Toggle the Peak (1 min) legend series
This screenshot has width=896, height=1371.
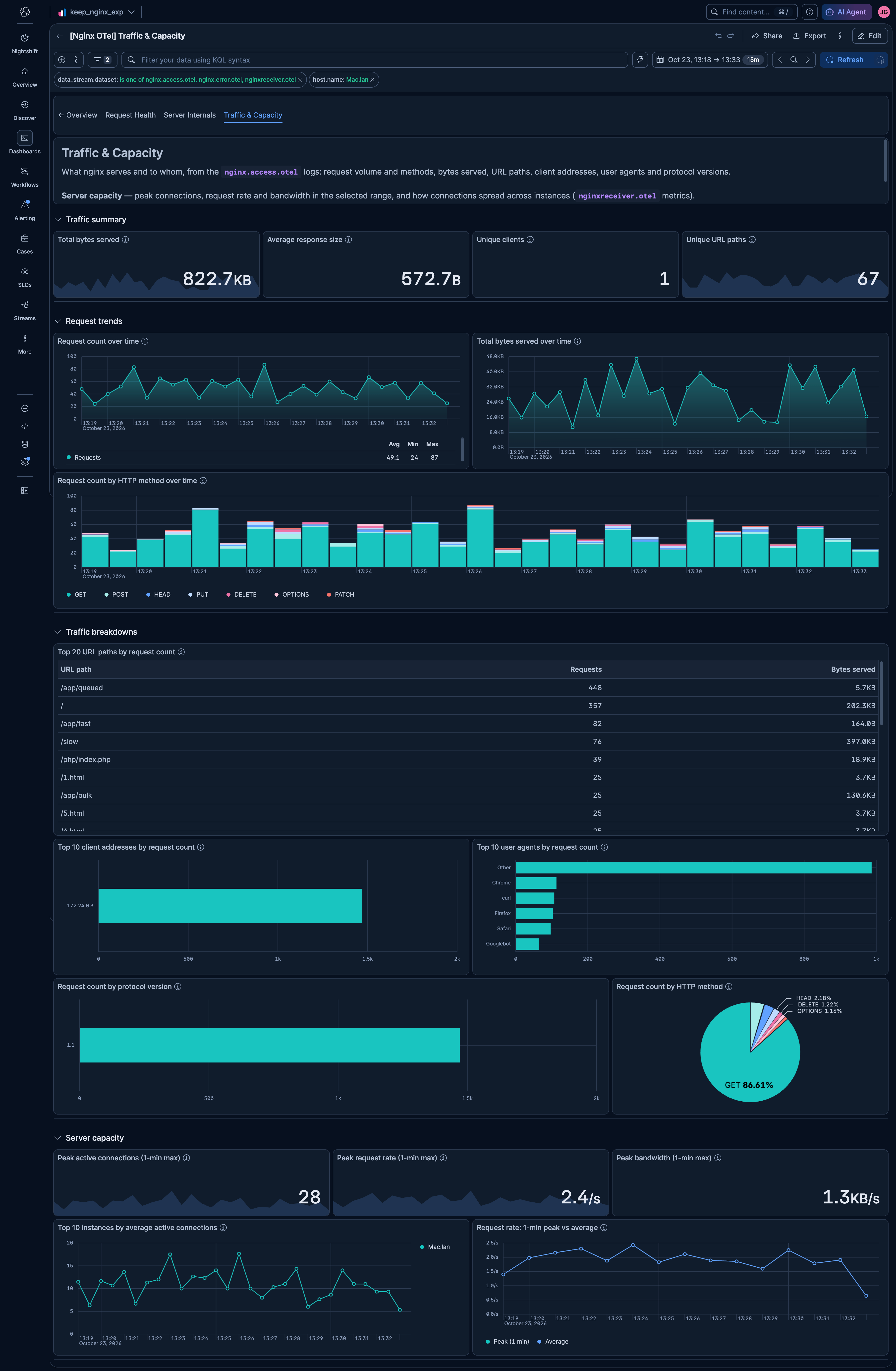tap(507, 1342)
